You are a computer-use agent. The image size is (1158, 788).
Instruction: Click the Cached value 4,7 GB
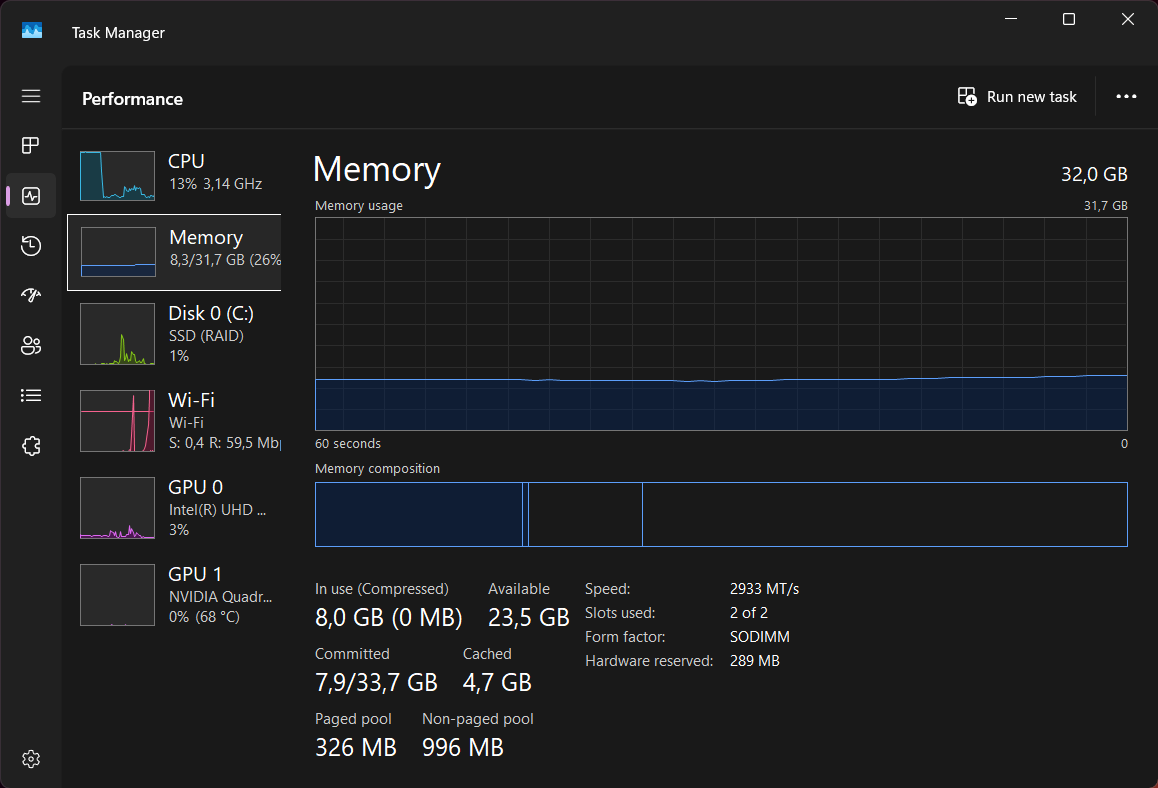coord(497,682)
